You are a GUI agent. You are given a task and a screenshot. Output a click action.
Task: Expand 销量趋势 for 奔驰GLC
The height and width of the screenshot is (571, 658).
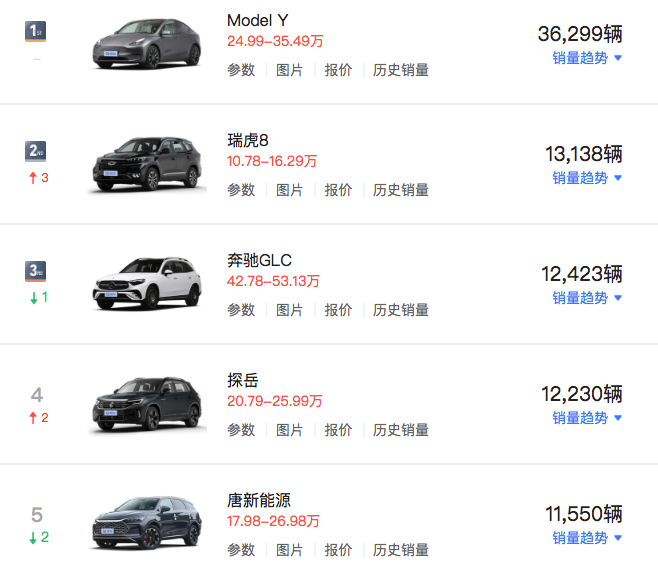tap(587, 298)
